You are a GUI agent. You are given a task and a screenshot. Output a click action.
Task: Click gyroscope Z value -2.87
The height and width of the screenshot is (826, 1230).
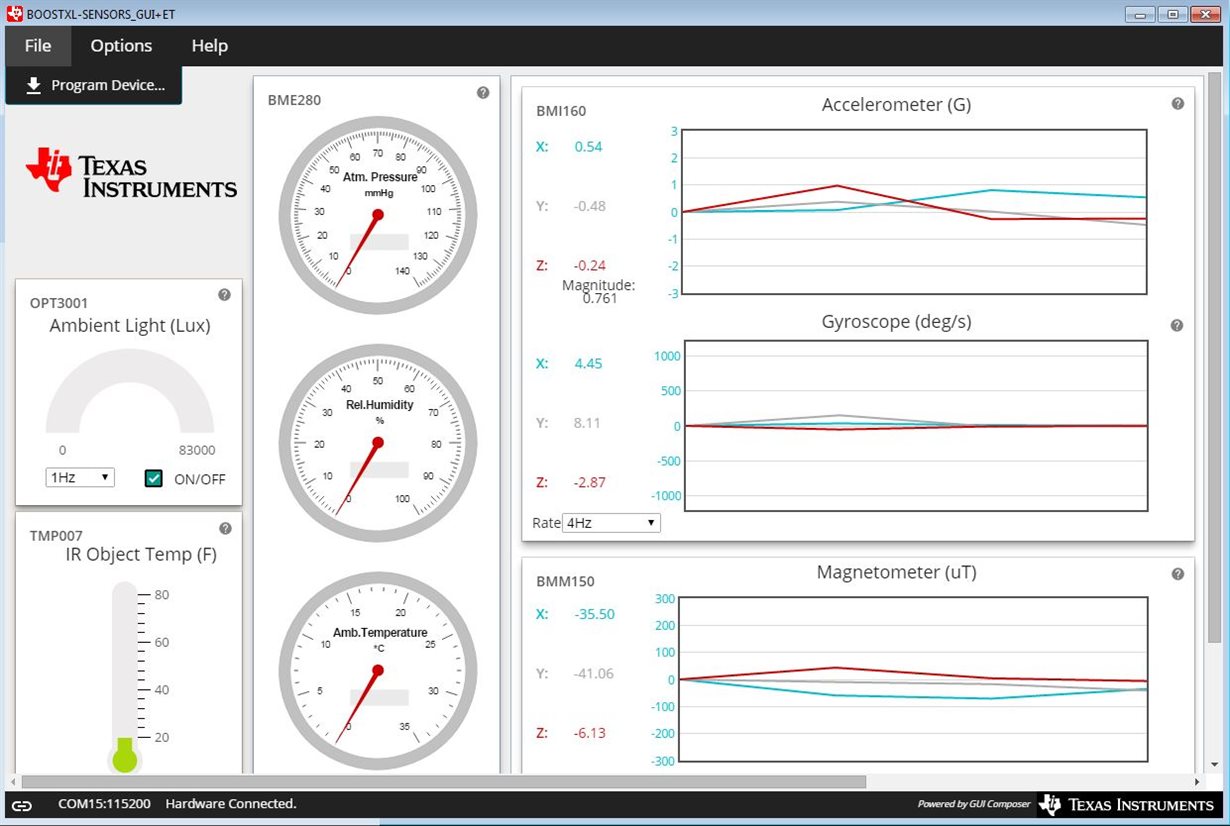click(x=590, y=482)
